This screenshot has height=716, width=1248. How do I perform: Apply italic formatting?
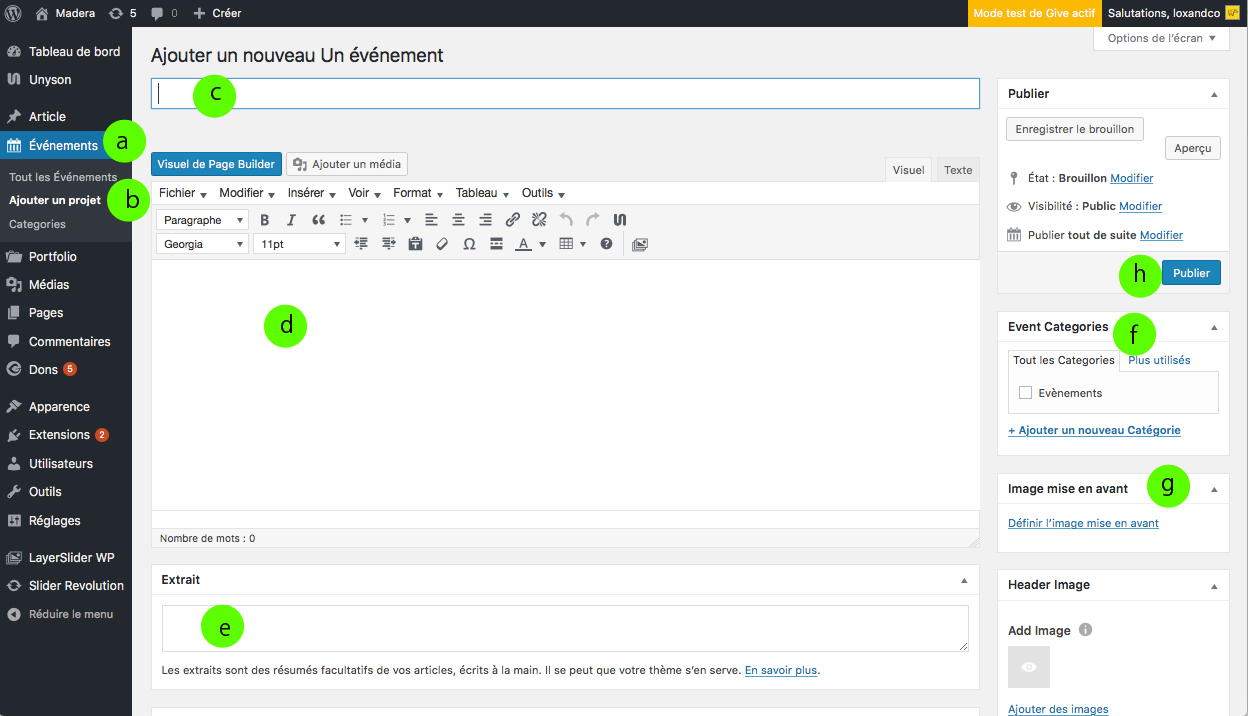291,220
